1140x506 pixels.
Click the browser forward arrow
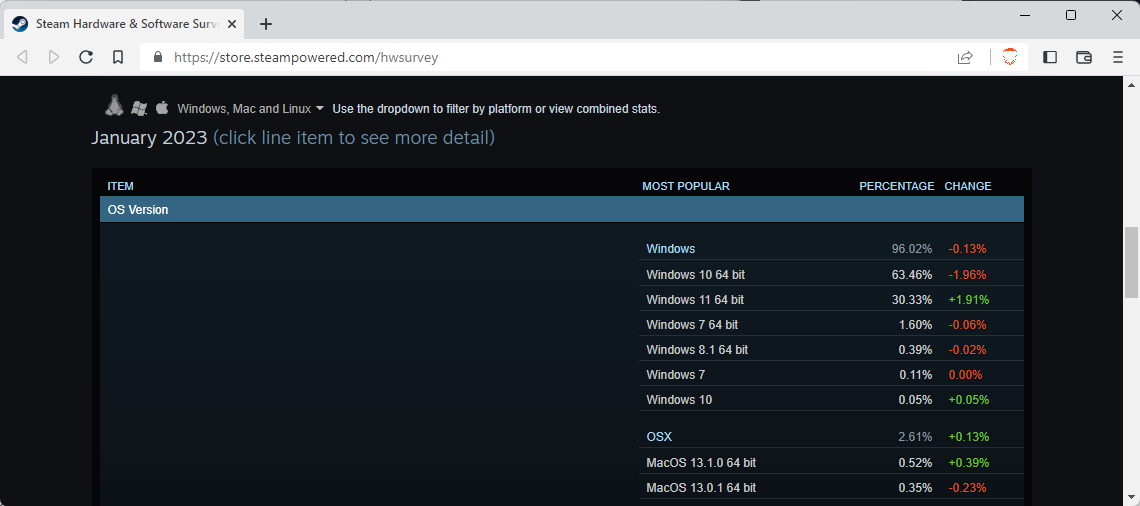[54, 57]
